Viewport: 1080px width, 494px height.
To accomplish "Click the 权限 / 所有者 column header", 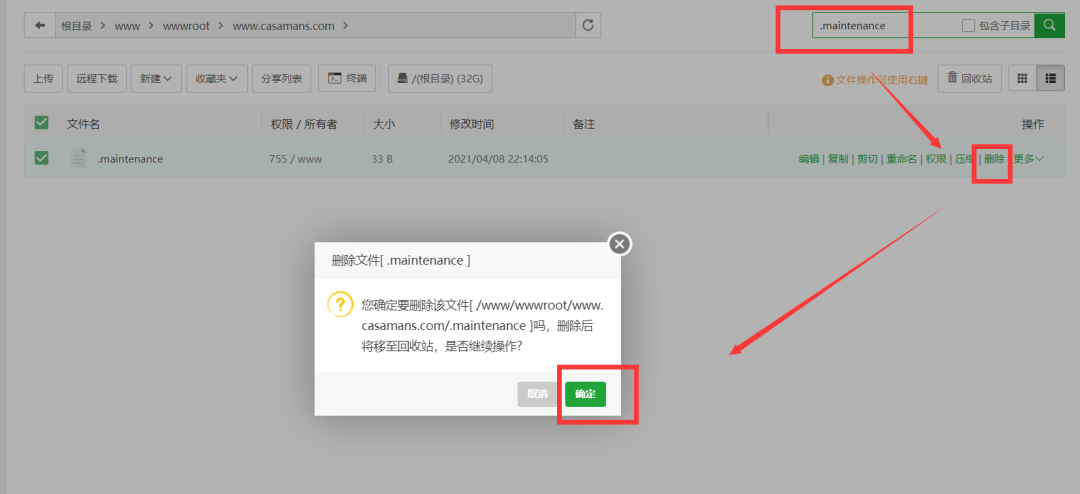I will tap(304, 124).
